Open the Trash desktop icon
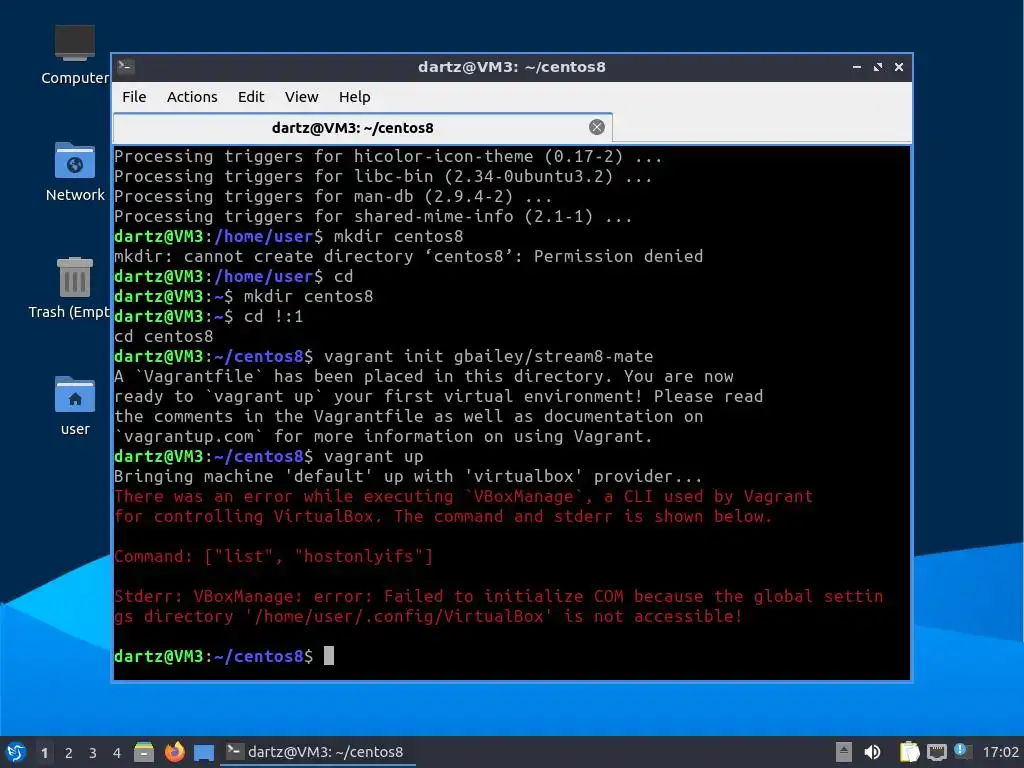The image size is (1024, 768). pos(74,289)
